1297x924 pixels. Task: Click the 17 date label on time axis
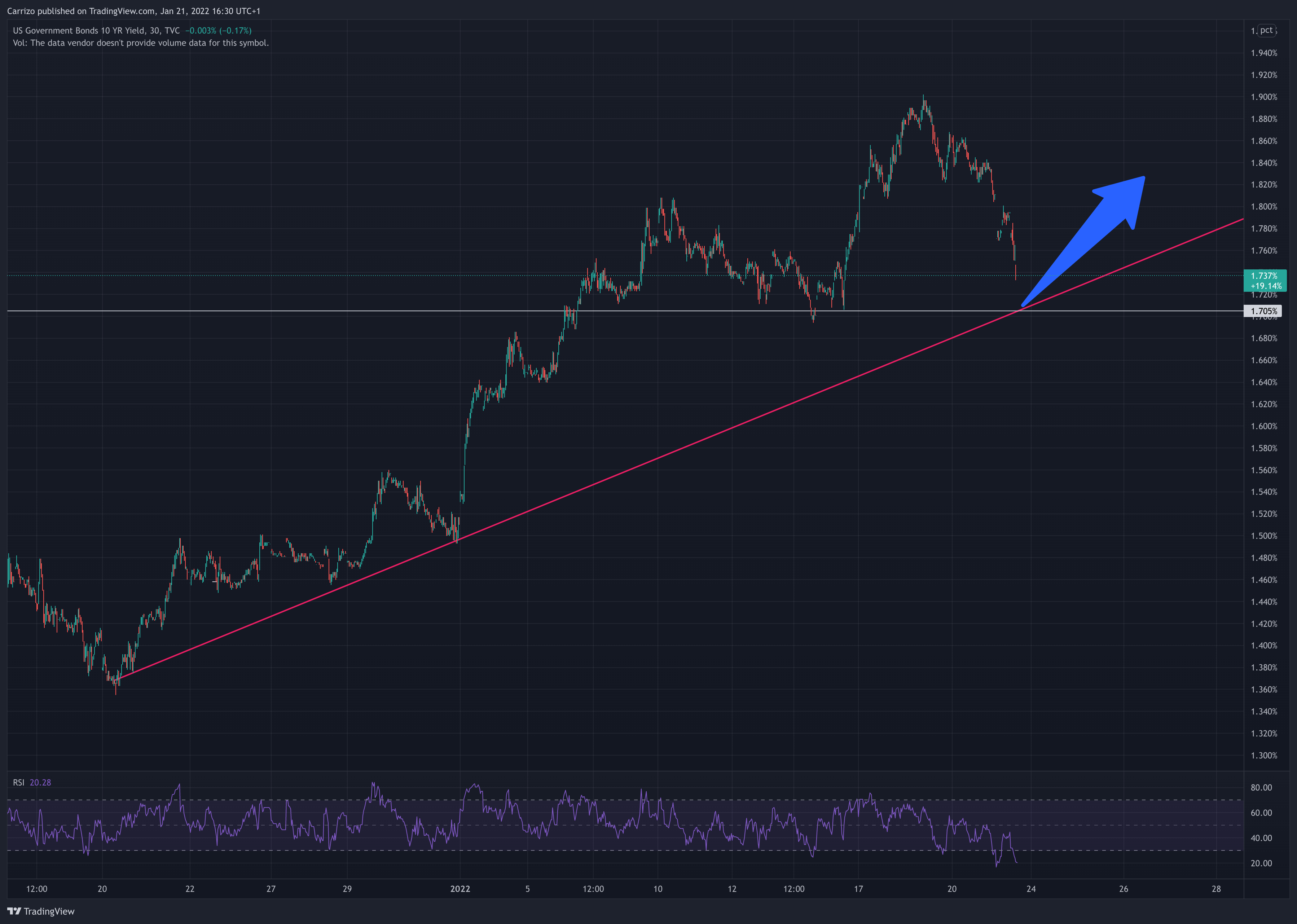[x=858, y=889]
